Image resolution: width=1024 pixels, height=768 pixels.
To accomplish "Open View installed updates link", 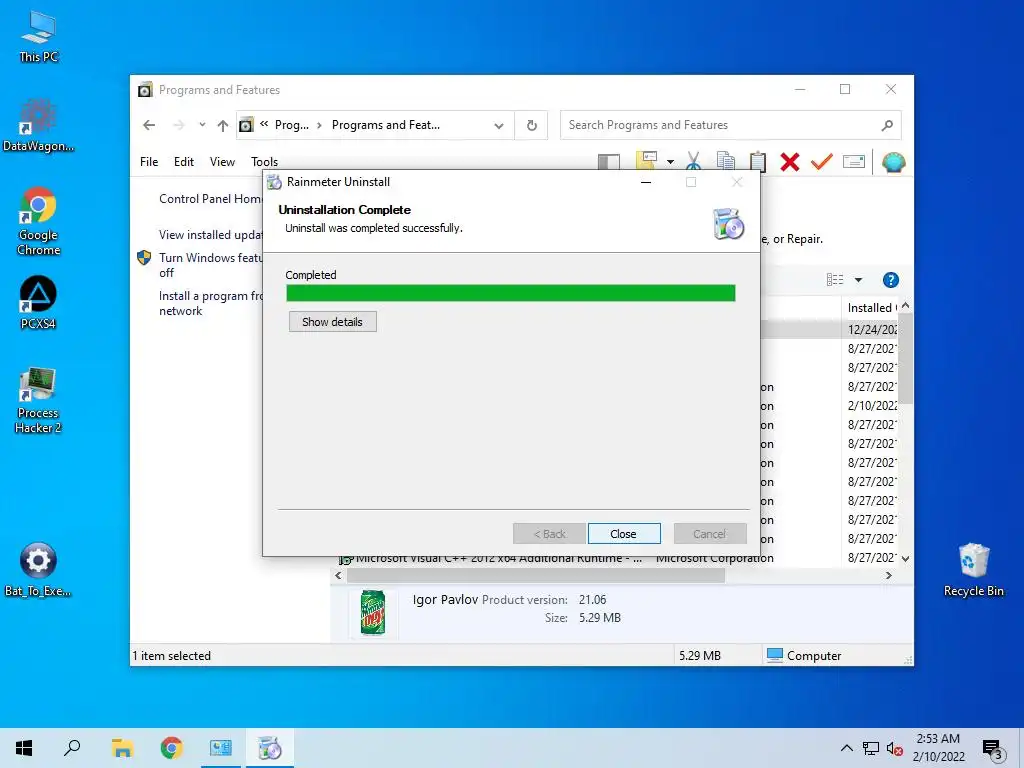I will pos(210,234).
